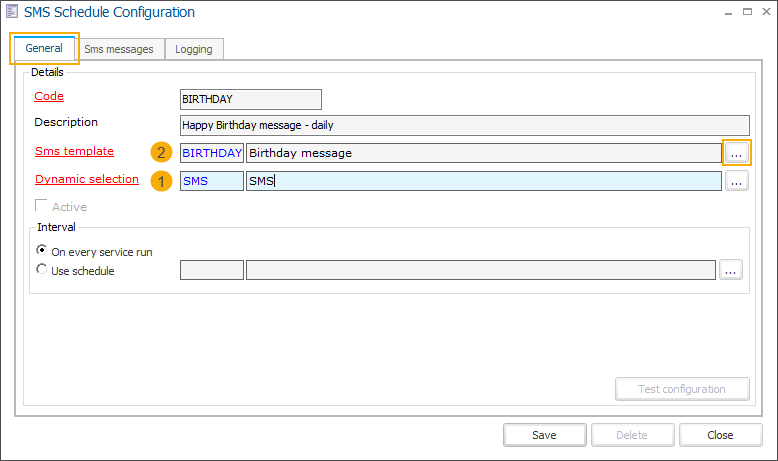
Task: Select the On every service run option
Action: (41, 252)
